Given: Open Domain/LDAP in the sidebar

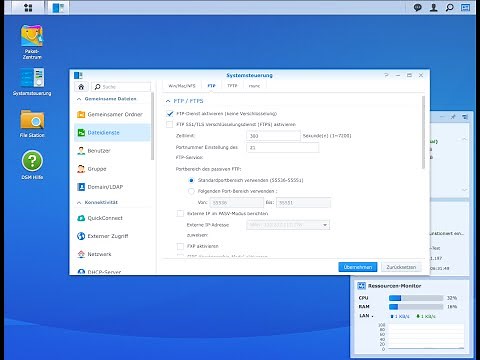Looking at the screenshot, I should pos(113,187).
